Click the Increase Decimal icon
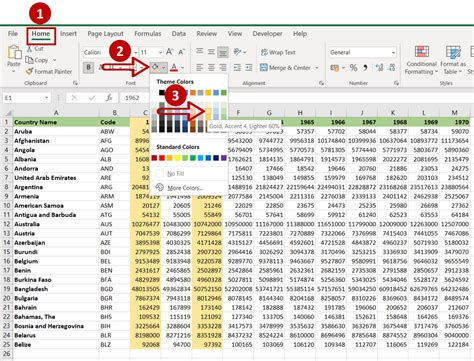The image size is (474, 361). coord(379,68)
